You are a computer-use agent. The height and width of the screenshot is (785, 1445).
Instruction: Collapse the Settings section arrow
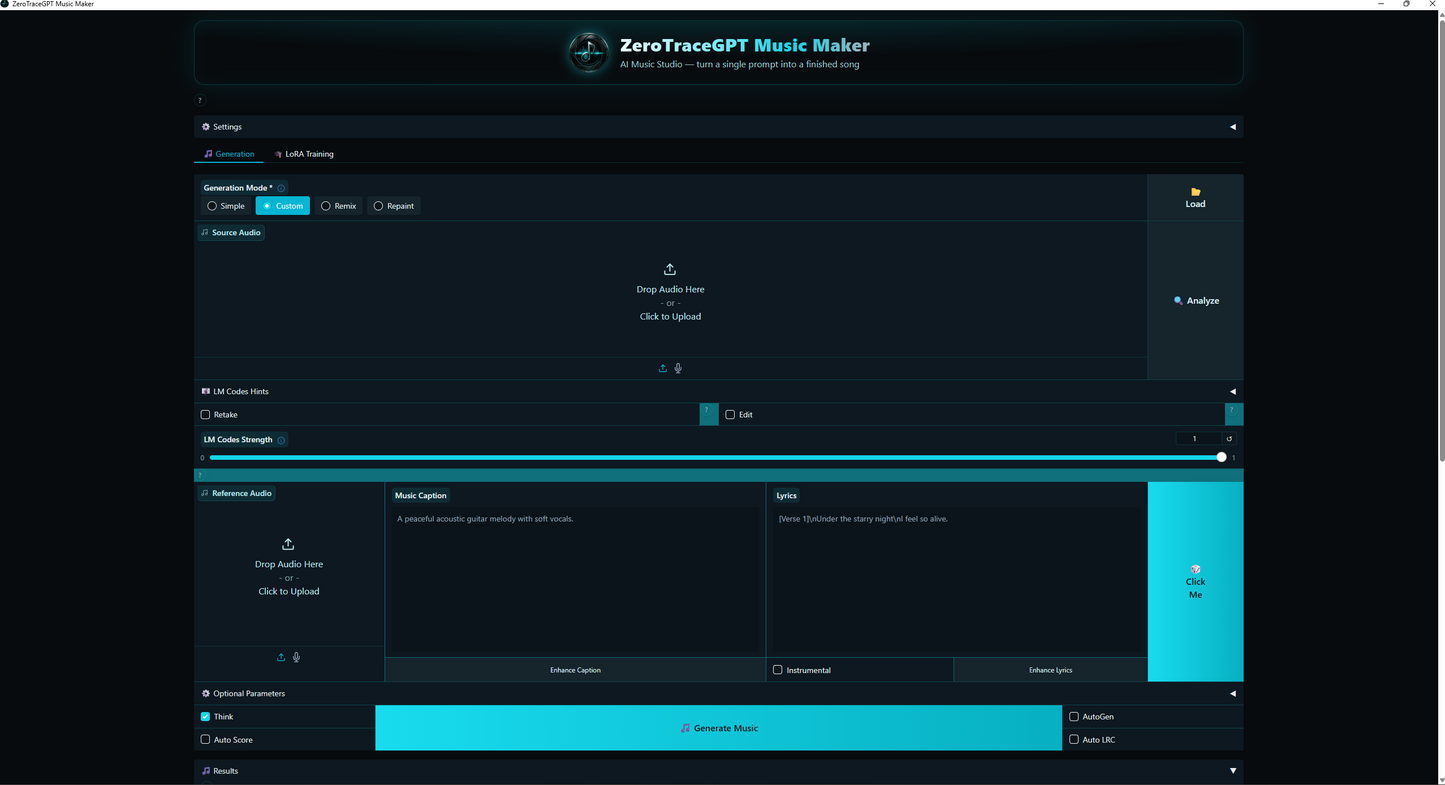[1232, 127]
